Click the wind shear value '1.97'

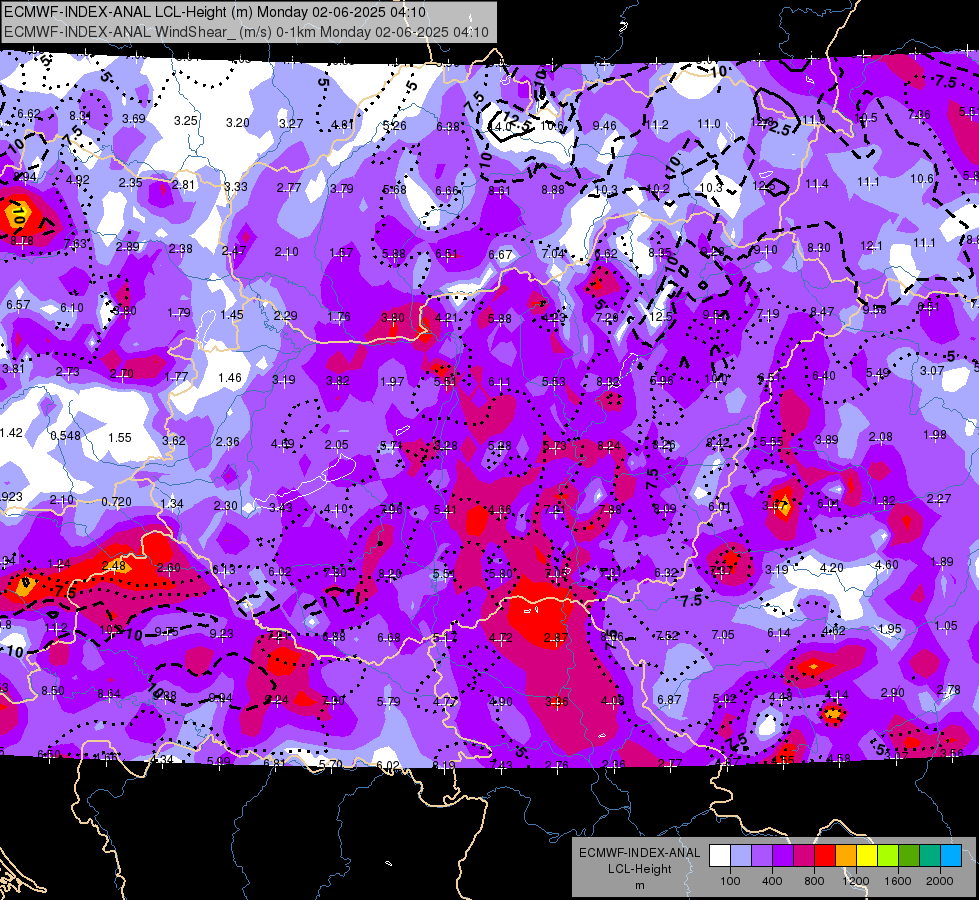pos(392,381)
